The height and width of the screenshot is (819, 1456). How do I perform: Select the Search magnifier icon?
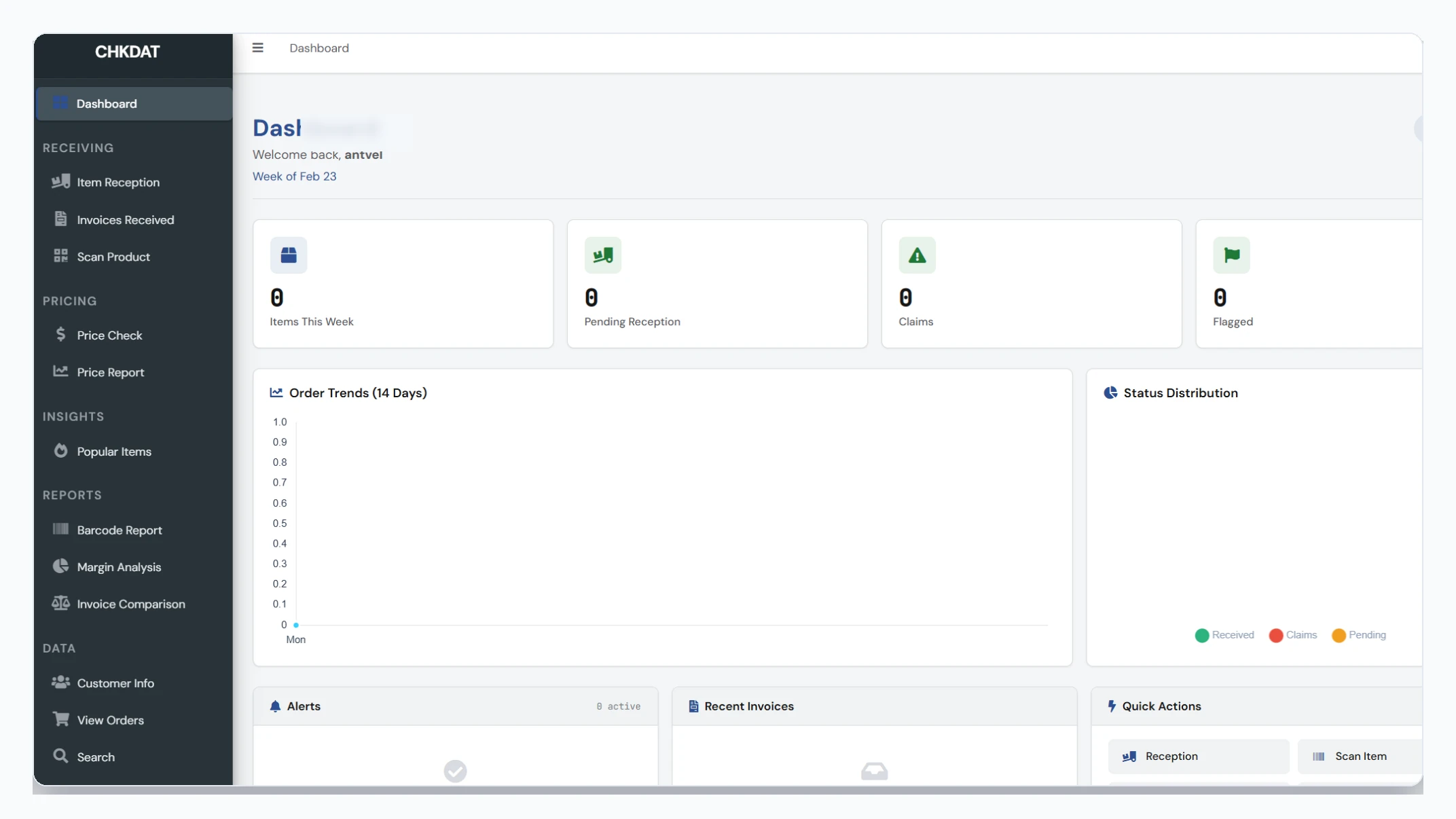[60, 757]
